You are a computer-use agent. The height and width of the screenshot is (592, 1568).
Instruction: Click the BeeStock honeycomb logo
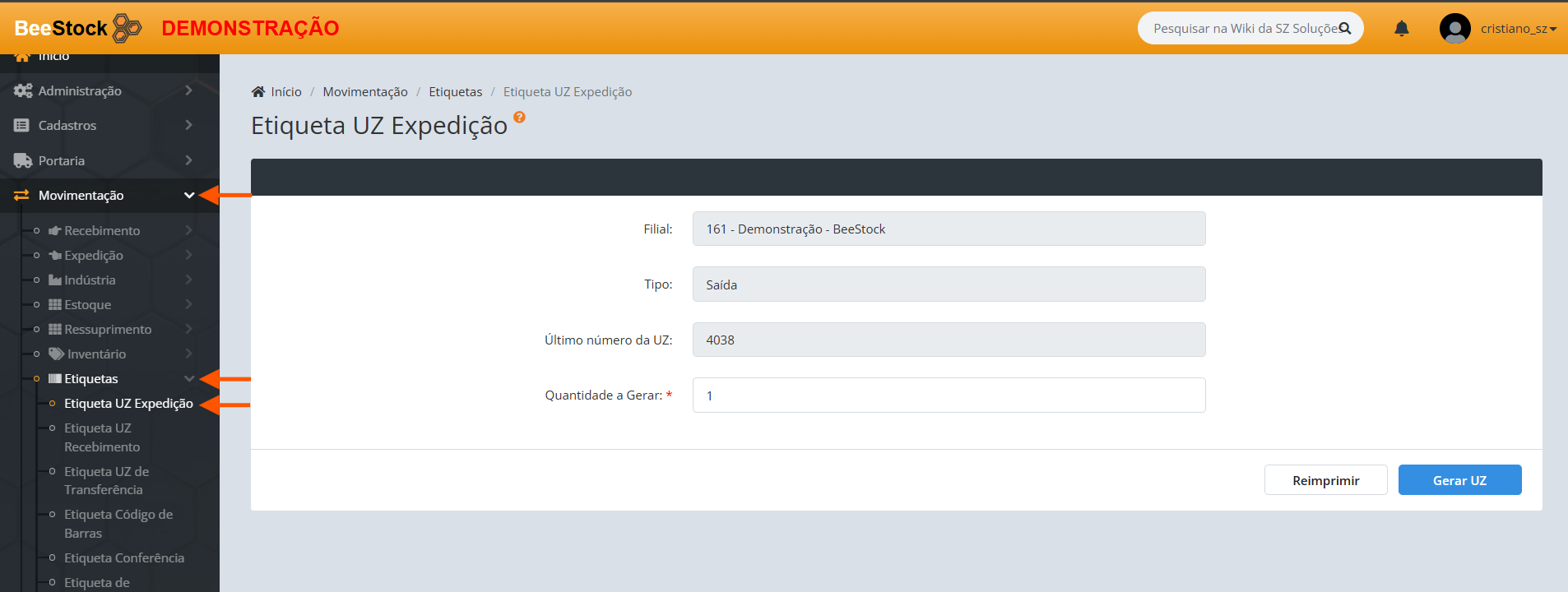pyautogui.click(x=127, y=28)
